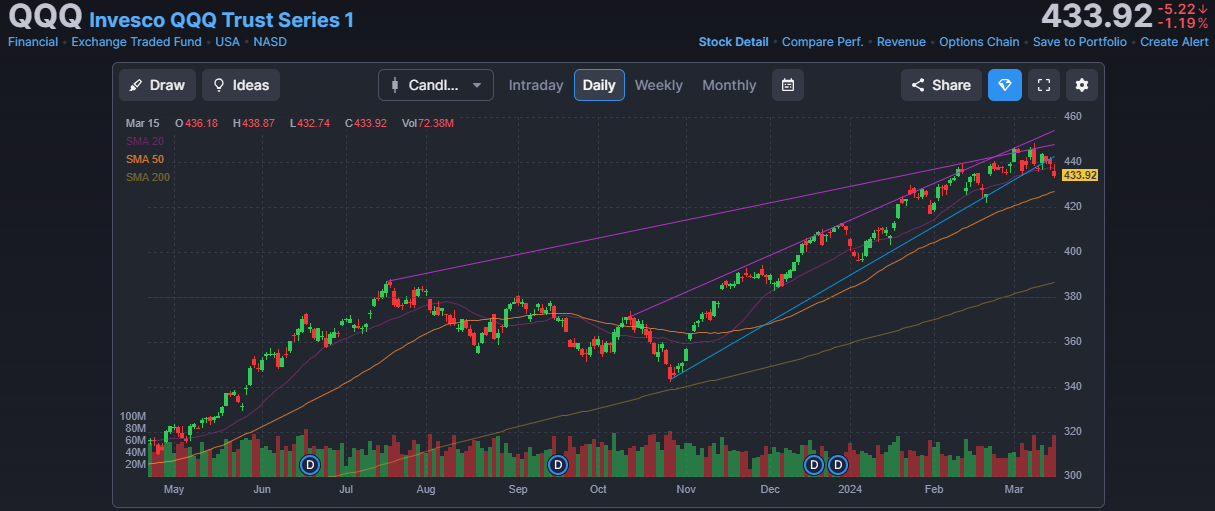Click the USA country link

(x=227, y=42)
